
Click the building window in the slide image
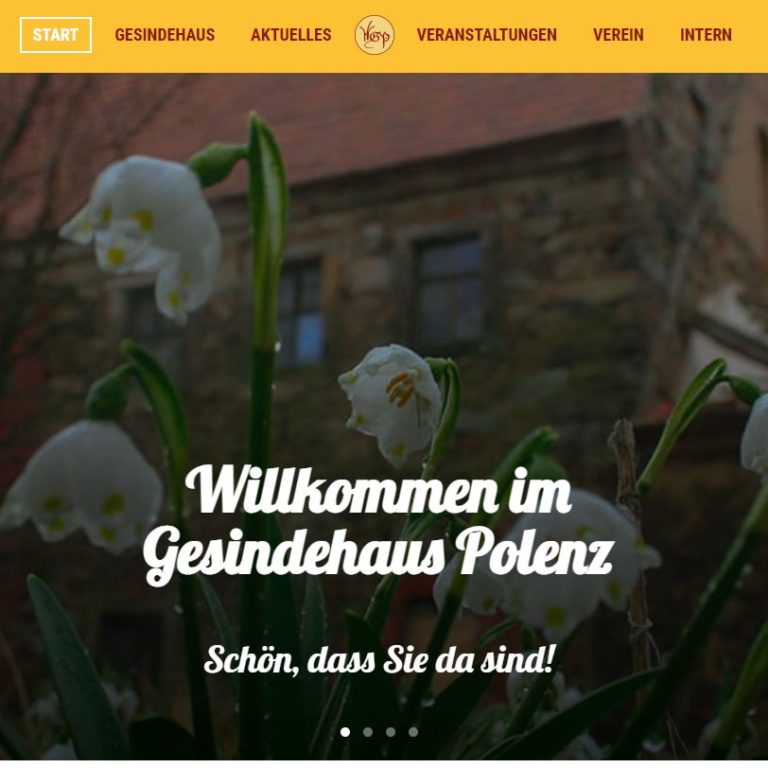pos(450,289)
